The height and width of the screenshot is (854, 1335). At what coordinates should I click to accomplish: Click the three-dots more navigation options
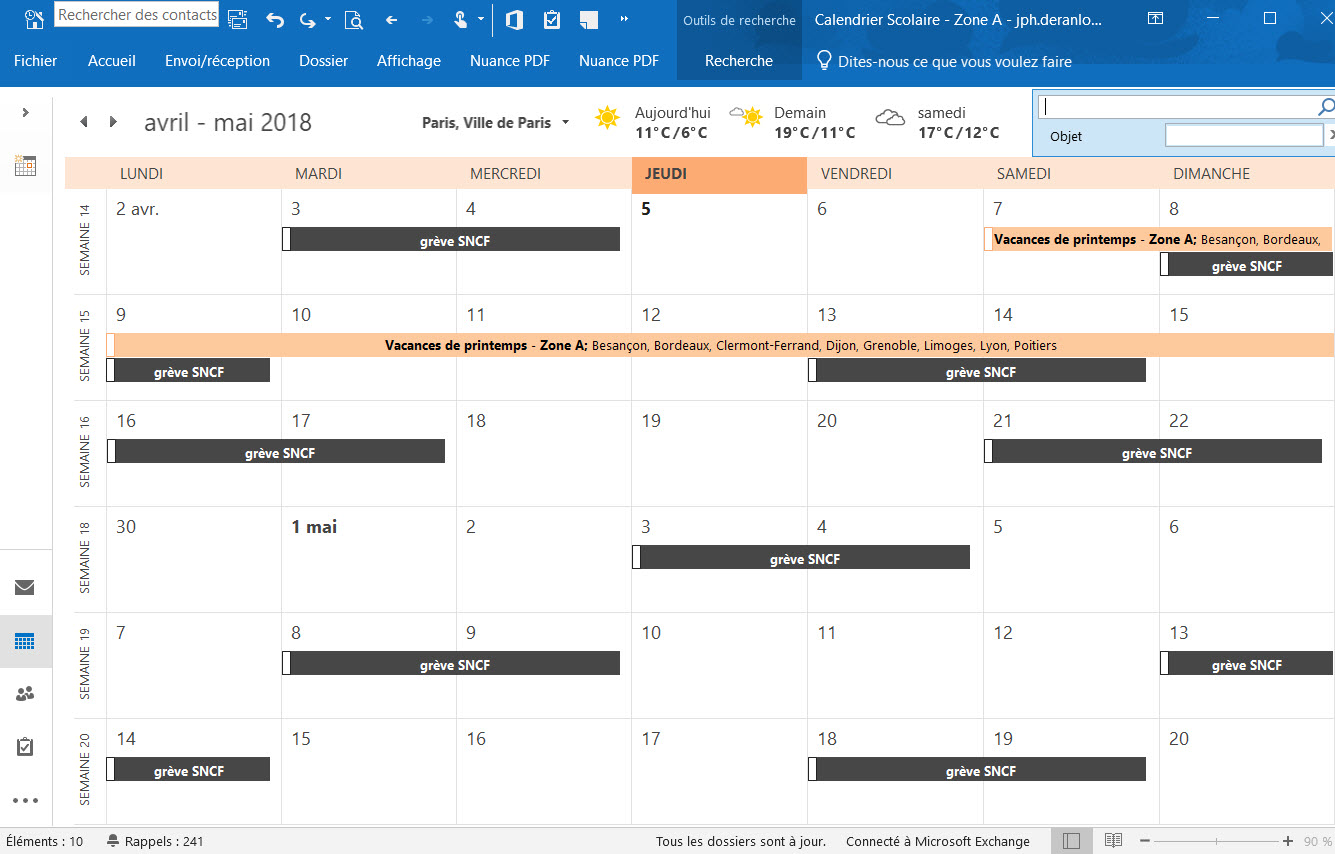click(25, 800)
